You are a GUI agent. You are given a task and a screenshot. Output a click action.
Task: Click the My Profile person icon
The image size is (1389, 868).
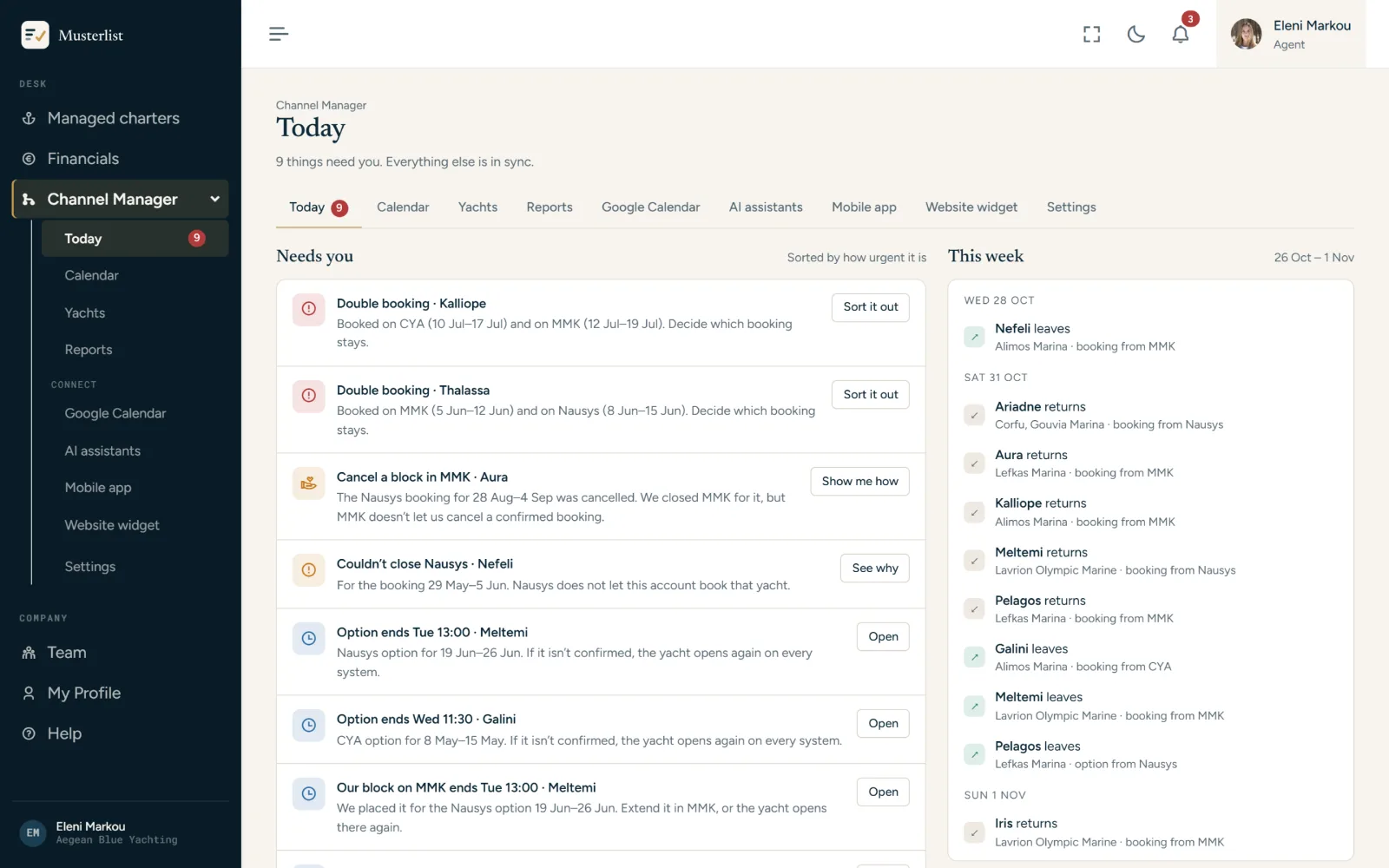coord(29,694)
